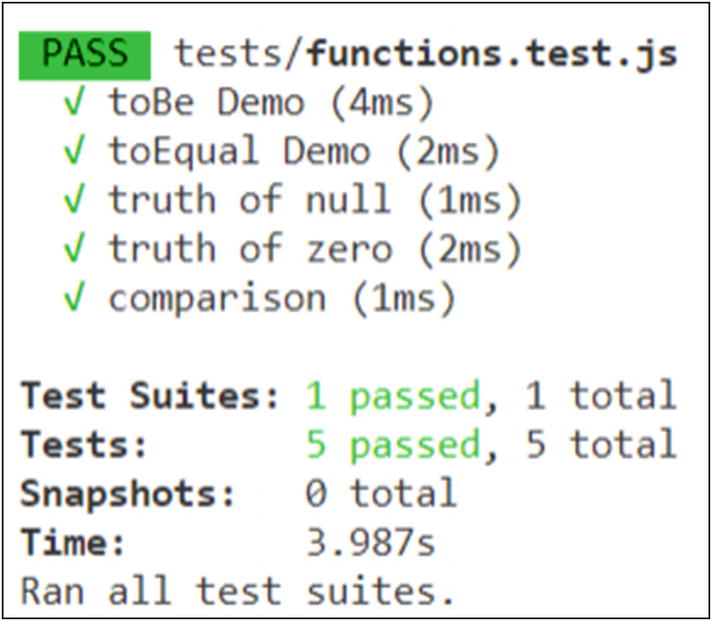Image resolution: width=712 pixels, height=621 pixels.
Task: Select the truth of null test name
Action: coord(250,200)
